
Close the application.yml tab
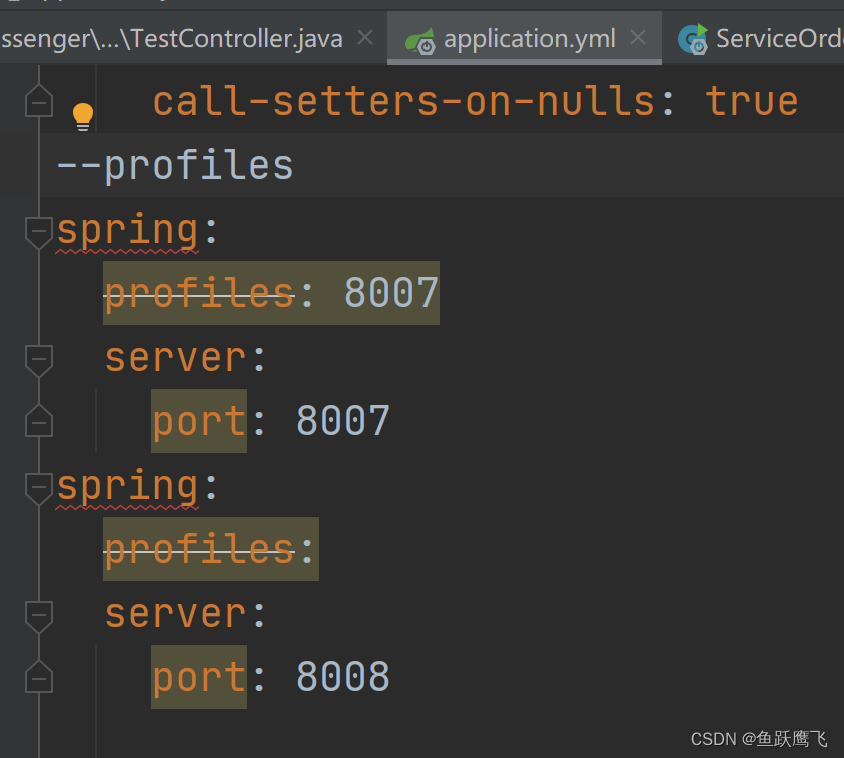tap(638, 36)
